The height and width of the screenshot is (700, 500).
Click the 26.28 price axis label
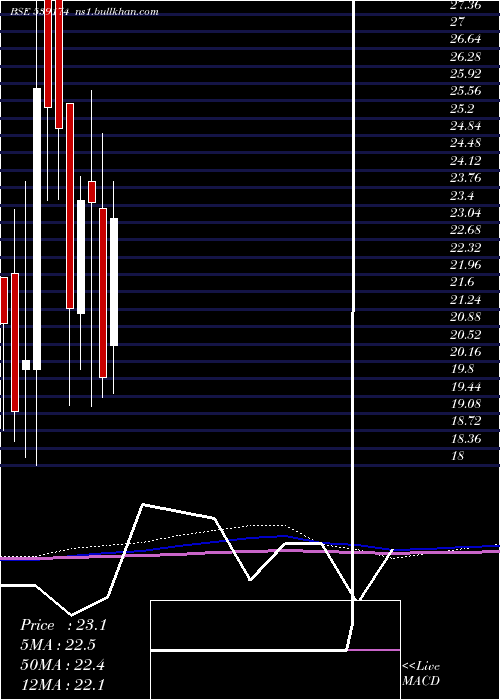[466, 57]
